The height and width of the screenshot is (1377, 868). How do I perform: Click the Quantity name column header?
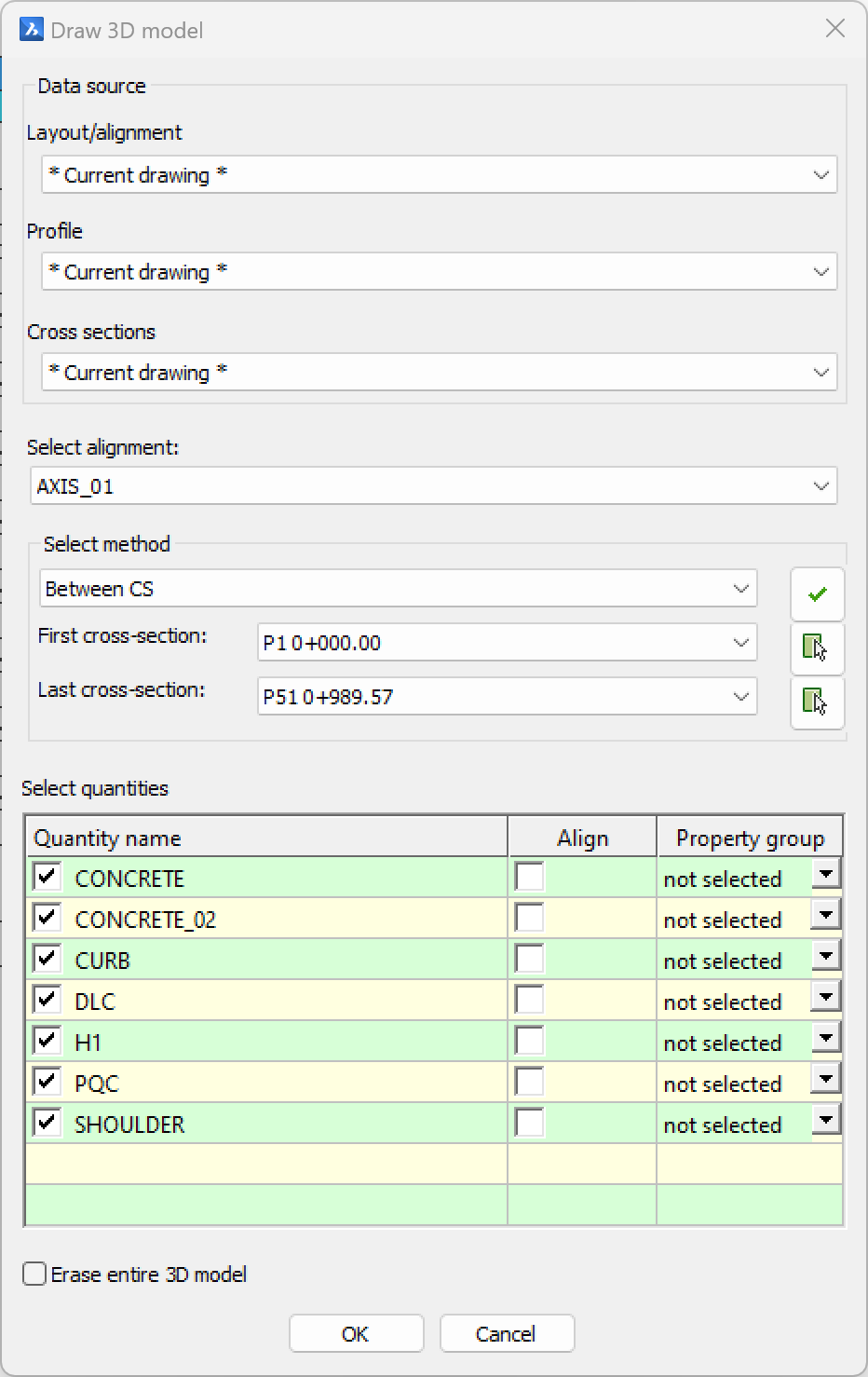tap(266, 838)
